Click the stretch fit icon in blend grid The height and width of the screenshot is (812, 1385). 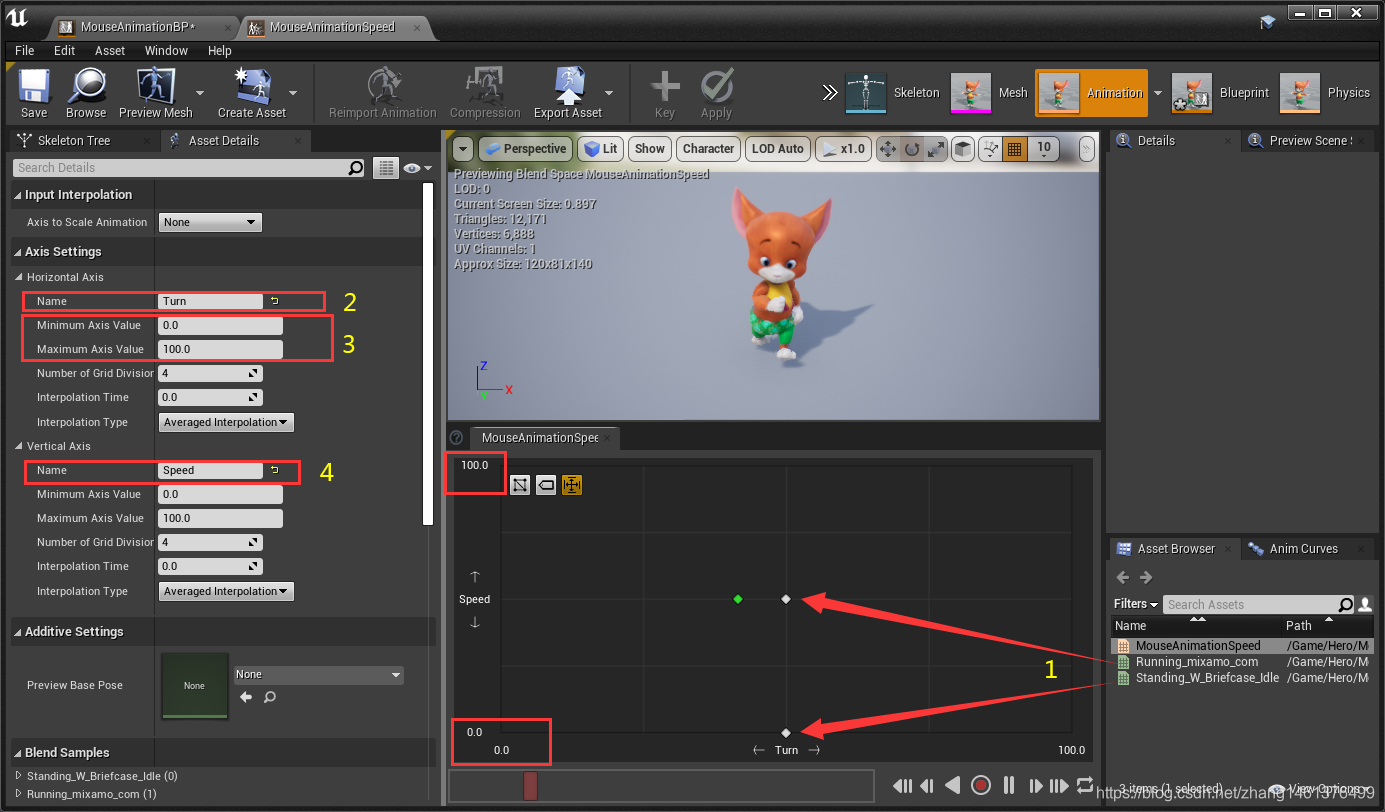pyautogui.click(x=572, y=485)
